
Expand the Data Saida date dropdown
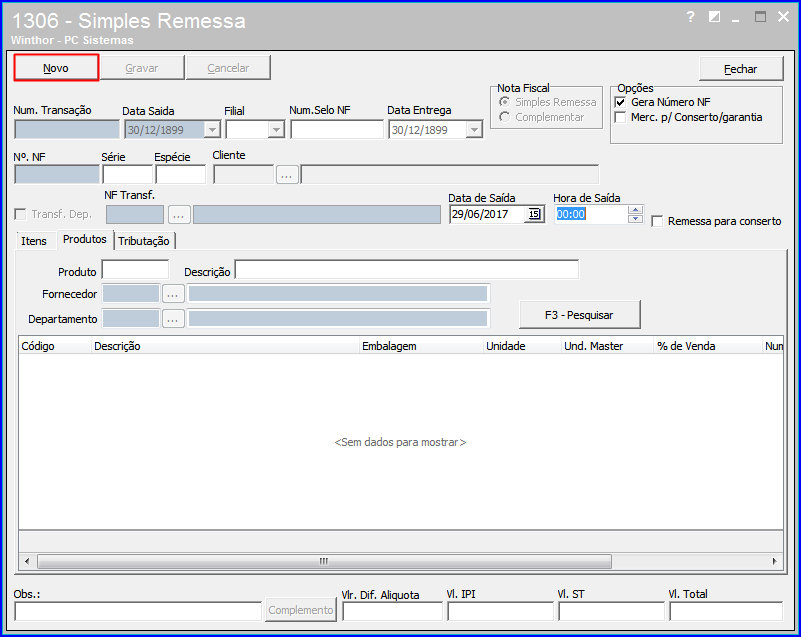[212, 130]
